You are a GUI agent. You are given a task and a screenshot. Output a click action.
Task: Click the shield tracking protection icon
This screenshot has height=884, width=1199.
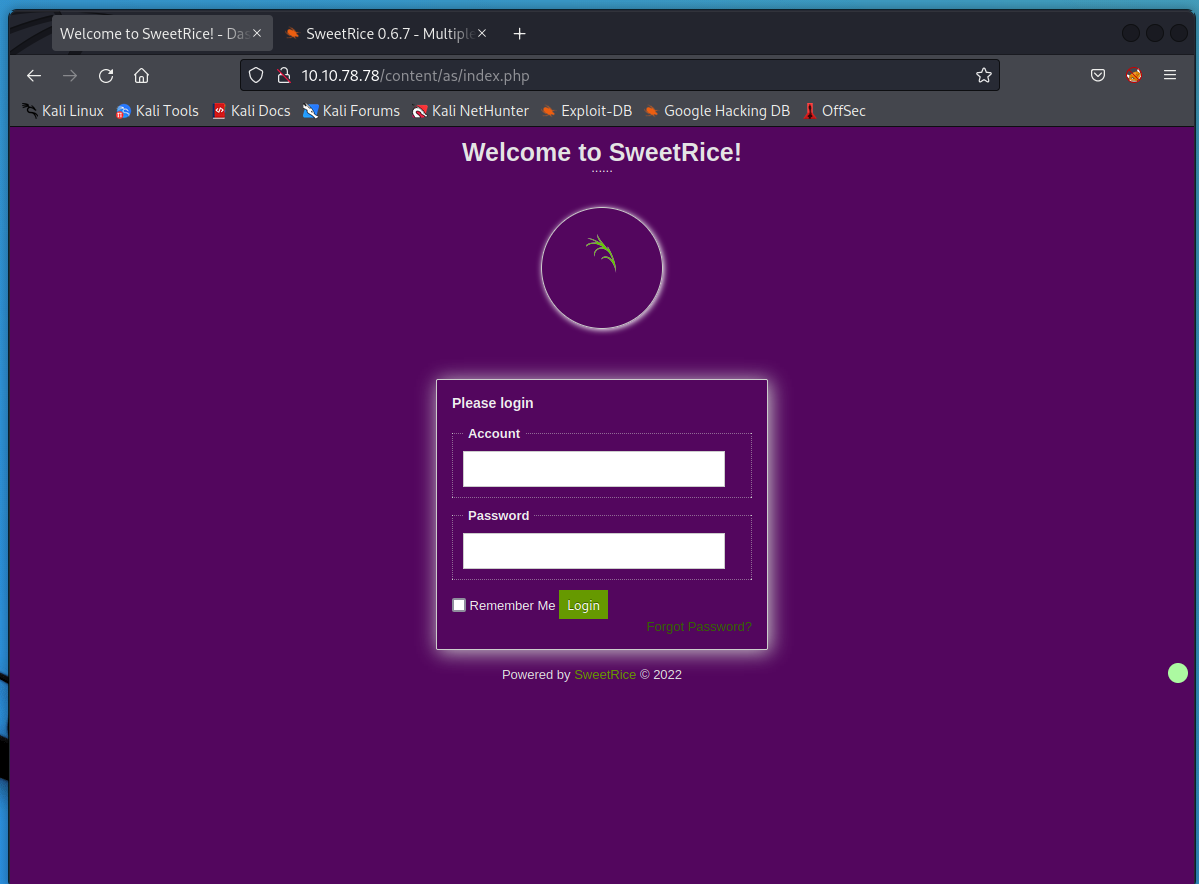pos(256,76)
